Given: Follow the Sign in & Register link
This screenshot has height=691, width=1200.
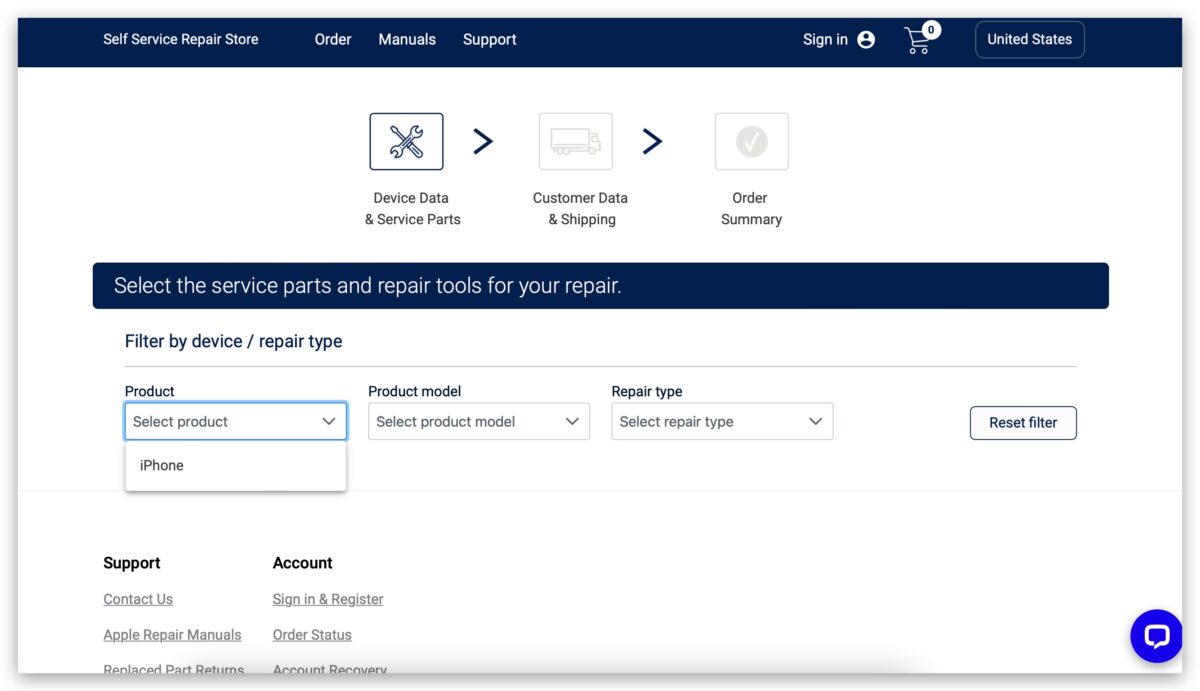Looking at the screenshot, I should (328, 599).
